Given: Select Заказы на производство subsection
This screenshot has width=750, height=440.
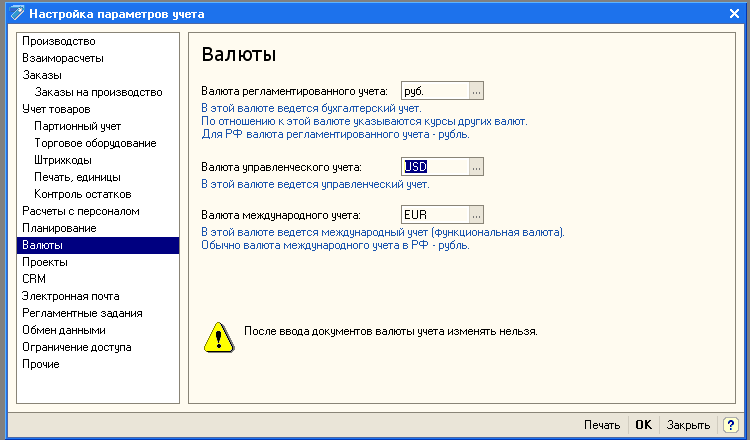Looking at the screenshot, I should click(x=99, y=92).
